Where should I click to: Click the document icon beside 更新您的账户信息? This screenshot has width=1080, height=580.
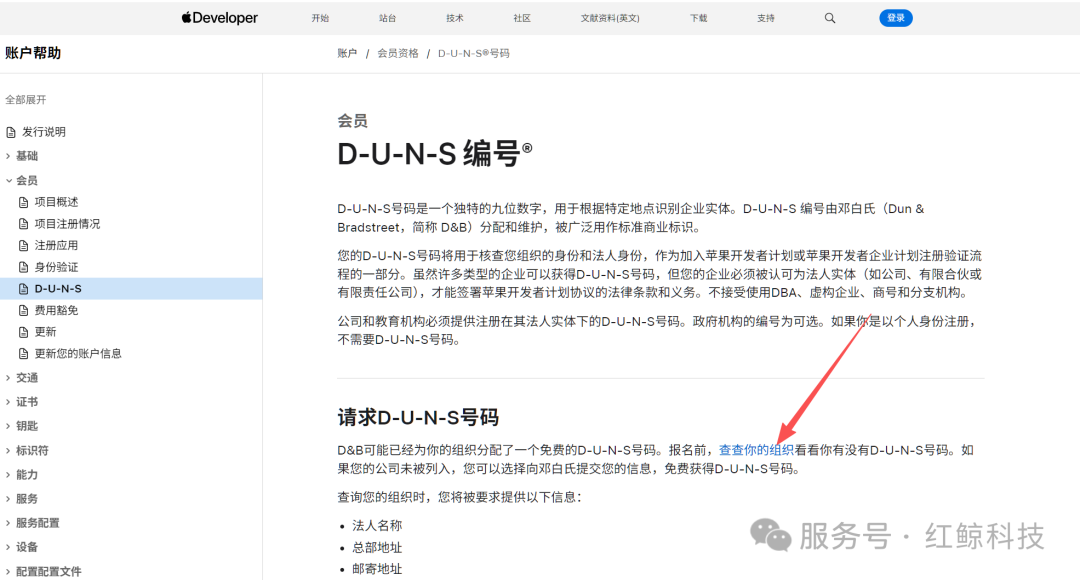(x=23, y=353)
